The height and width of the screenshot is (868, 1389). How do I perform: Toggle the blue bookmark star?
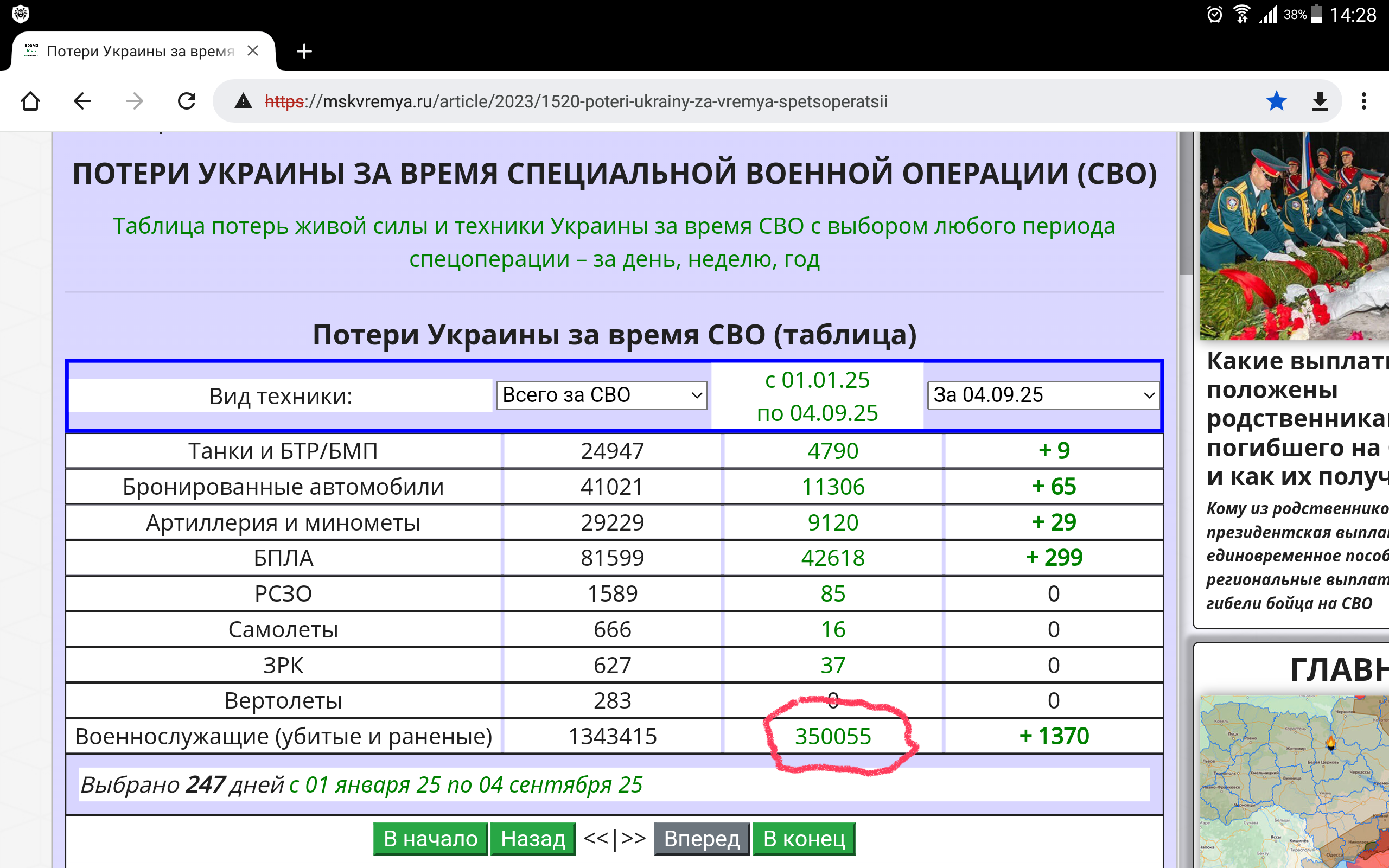[1276, 101]
